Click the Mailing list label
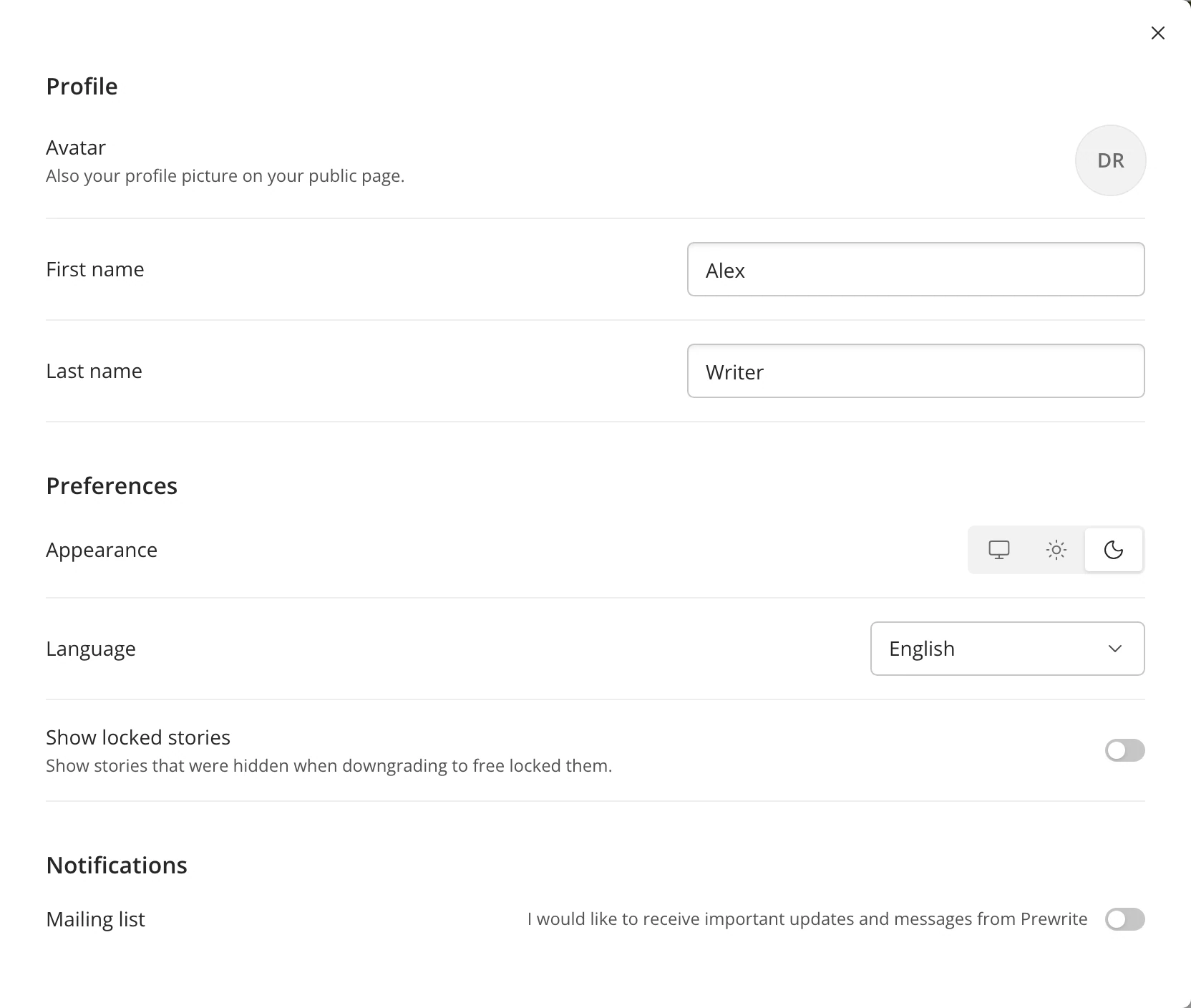Image resolution: width=1191 pixels, height=1008 pixels. point(96,919)
